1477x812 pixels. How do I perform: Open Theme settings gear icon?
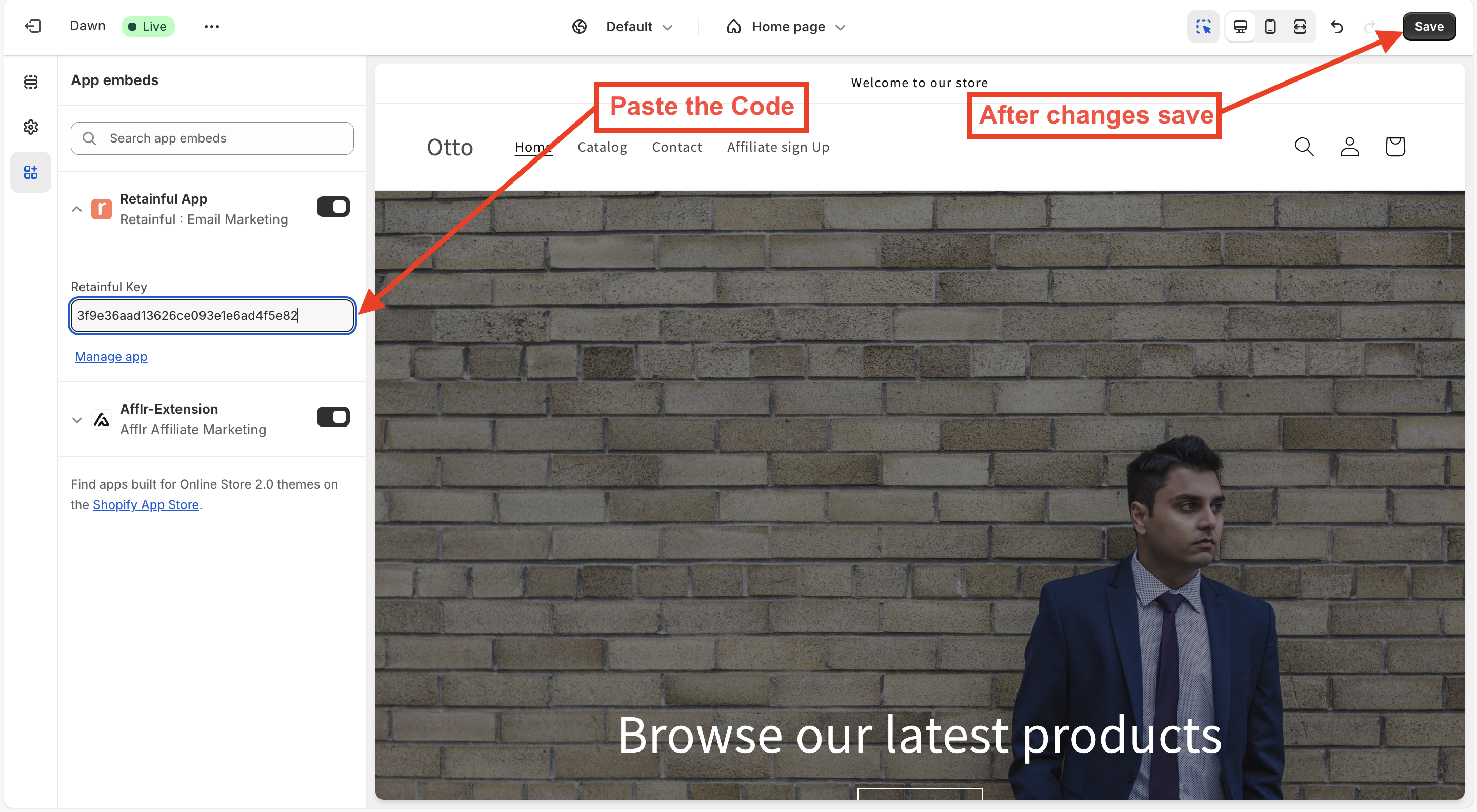(x=31, y=127)
